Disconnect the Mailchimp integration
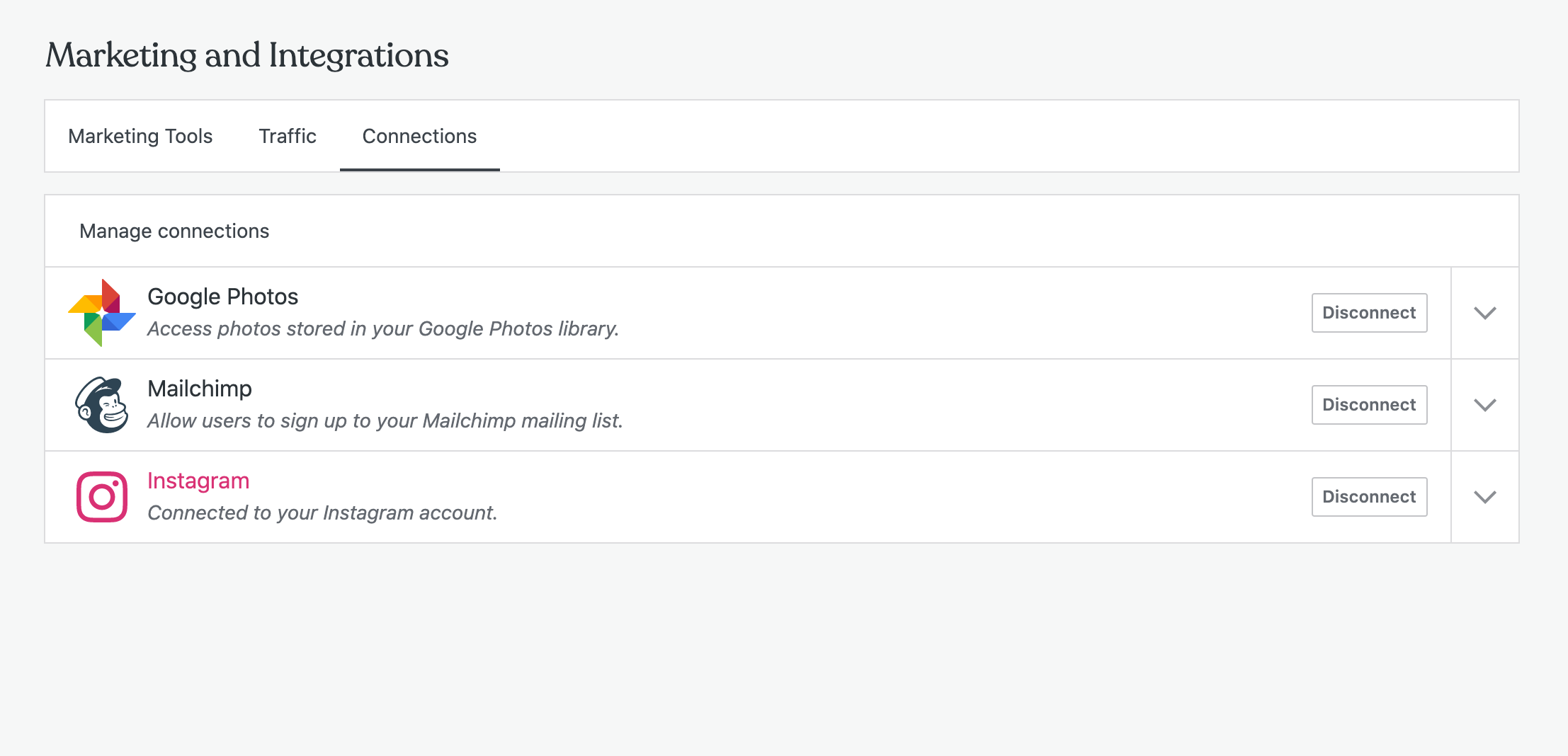Screen dimensions: 1568x756 (1369, 405)
